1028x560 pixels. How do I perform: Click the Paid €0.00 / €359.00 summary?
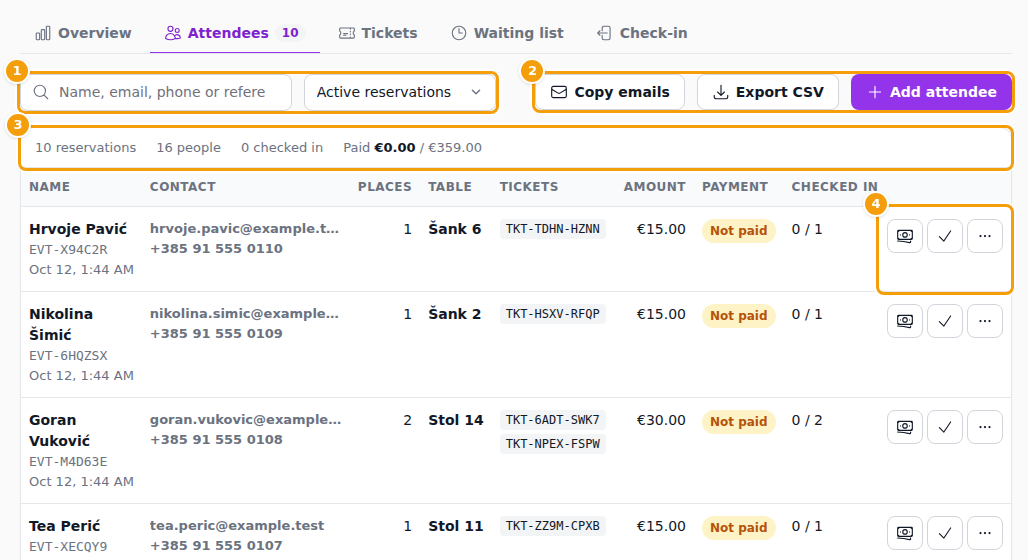[412, 148]
